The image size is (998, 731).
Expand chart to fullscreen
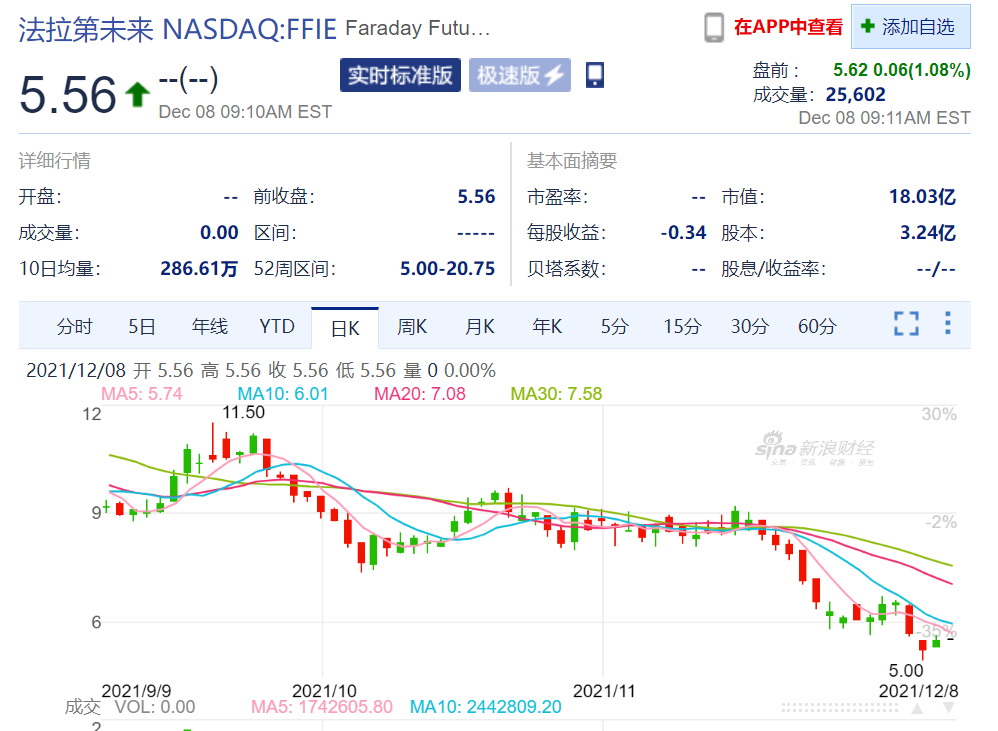point(906,323)
